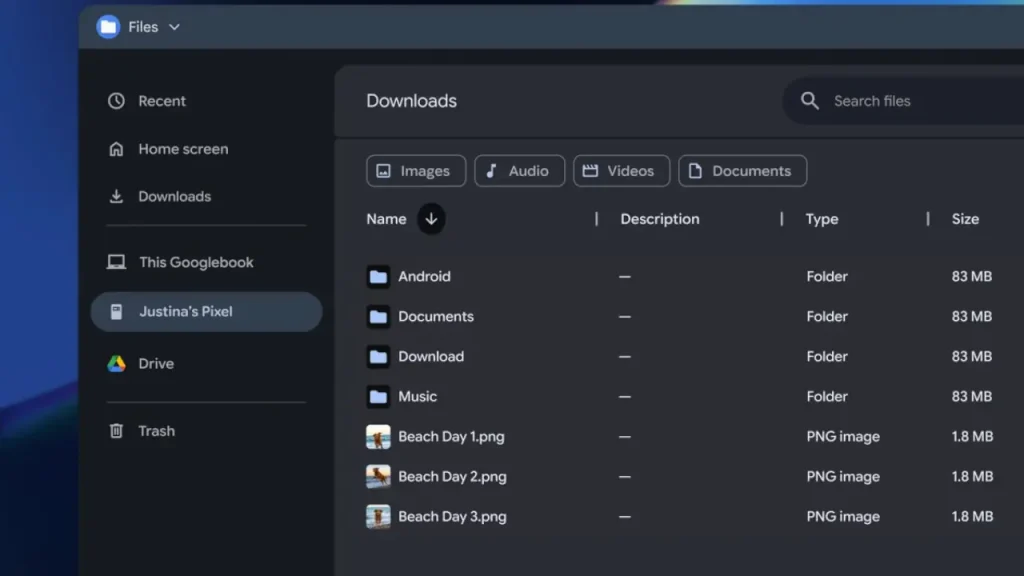Select the Android folder name

click(x=424, y=277)
